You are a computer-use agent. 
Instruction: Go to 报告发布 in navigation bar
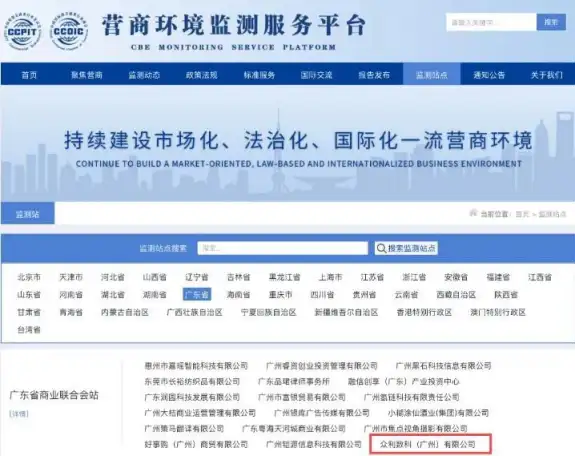374,75
